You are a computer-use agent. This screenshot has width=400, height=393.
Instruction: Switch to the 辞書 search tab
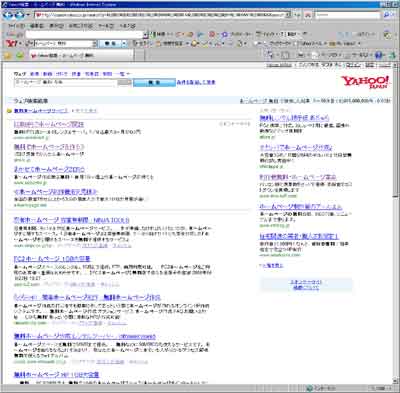point(76,74)
